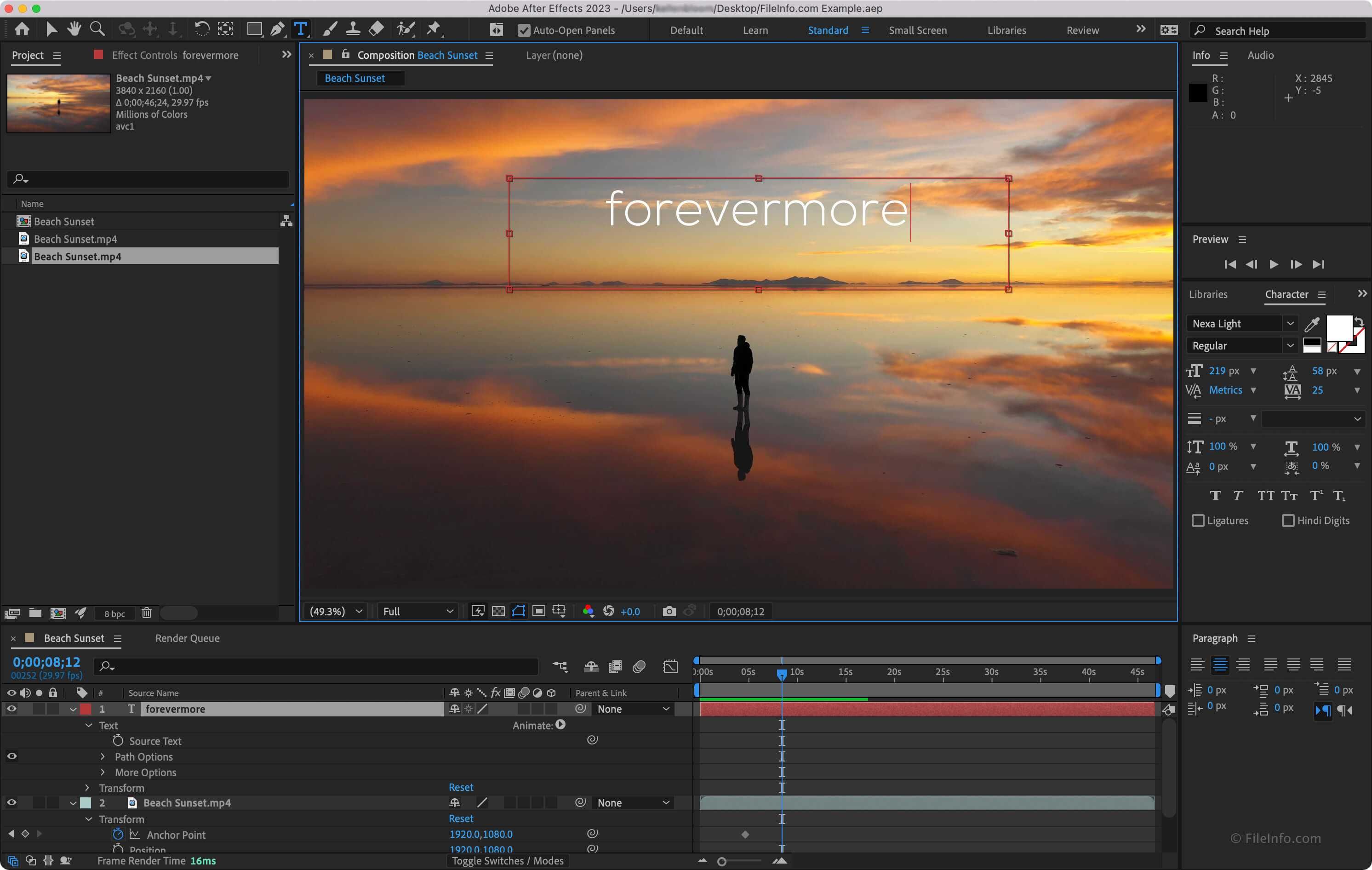Select the Type tool in toolbar
The width and height of the screenshot is (1372, 870).
tap(301, 29)
